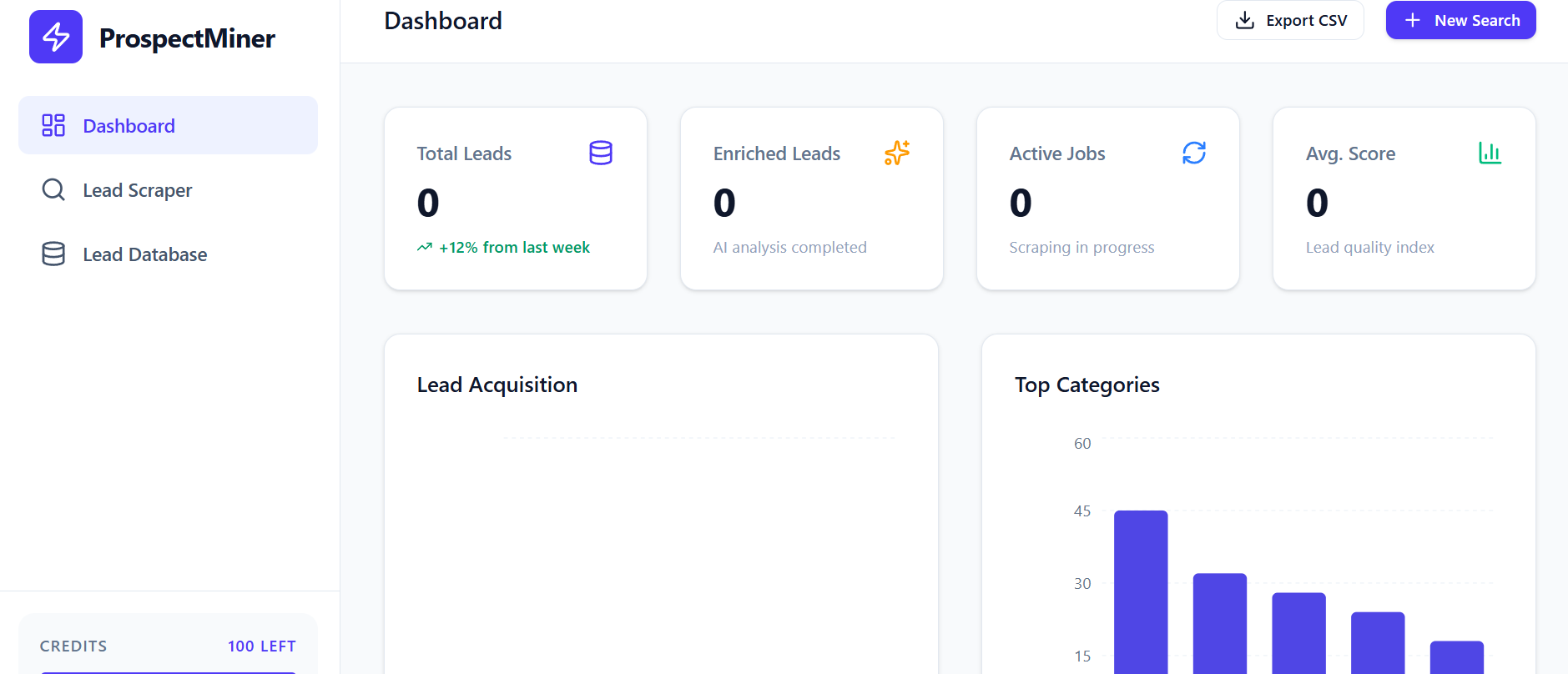Screen dimensions: 1568x674
Task: Click 'AI analysis completed' caption
Action: pos(790,247)
